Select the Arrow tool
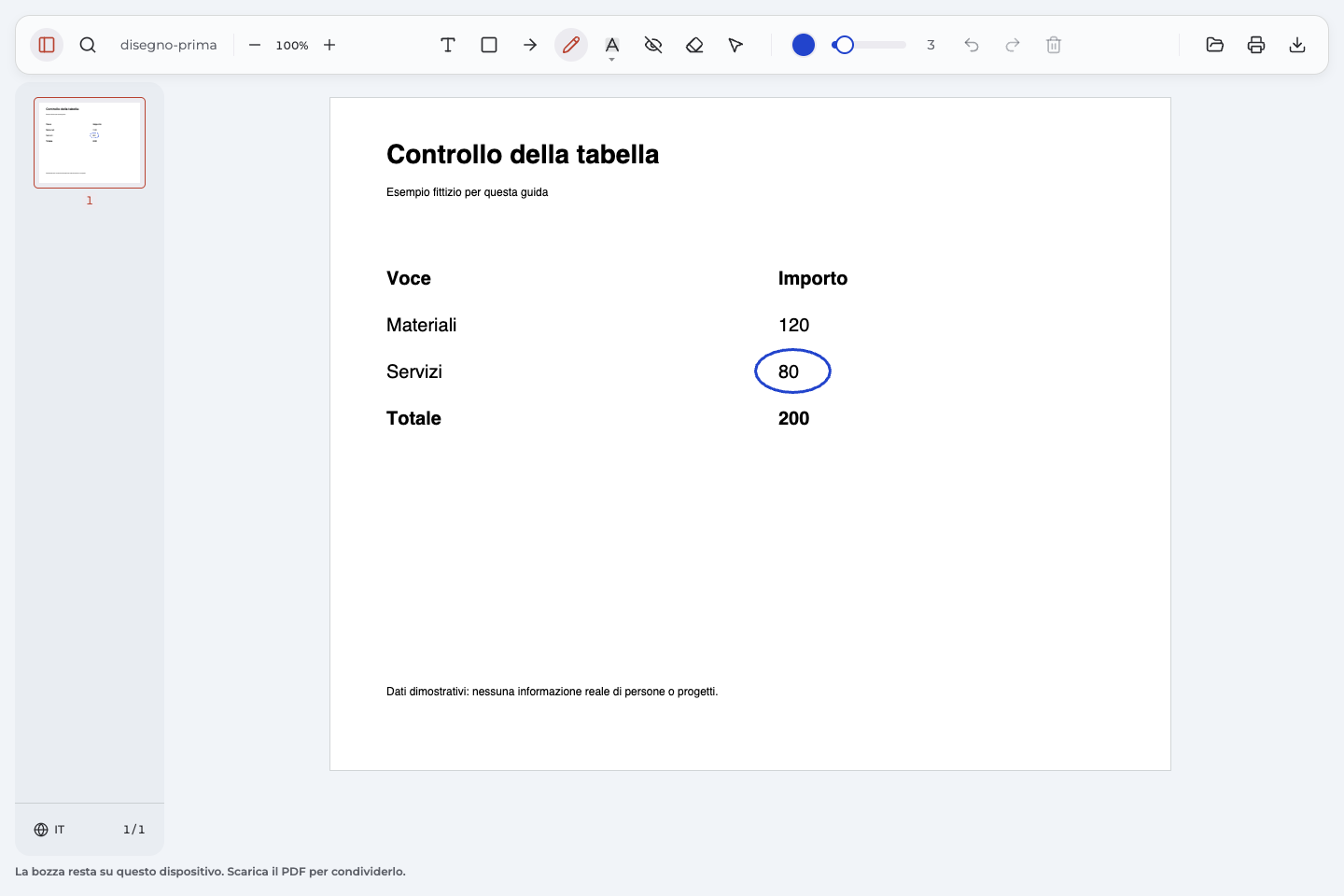 click(530, 45)
